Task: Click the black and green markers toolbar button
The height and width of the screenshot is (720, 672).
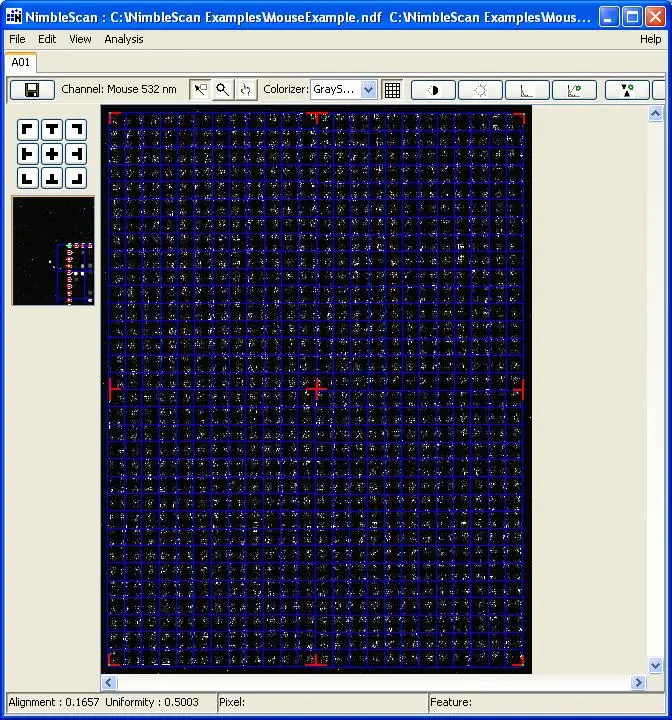Action: coord(627,90)
